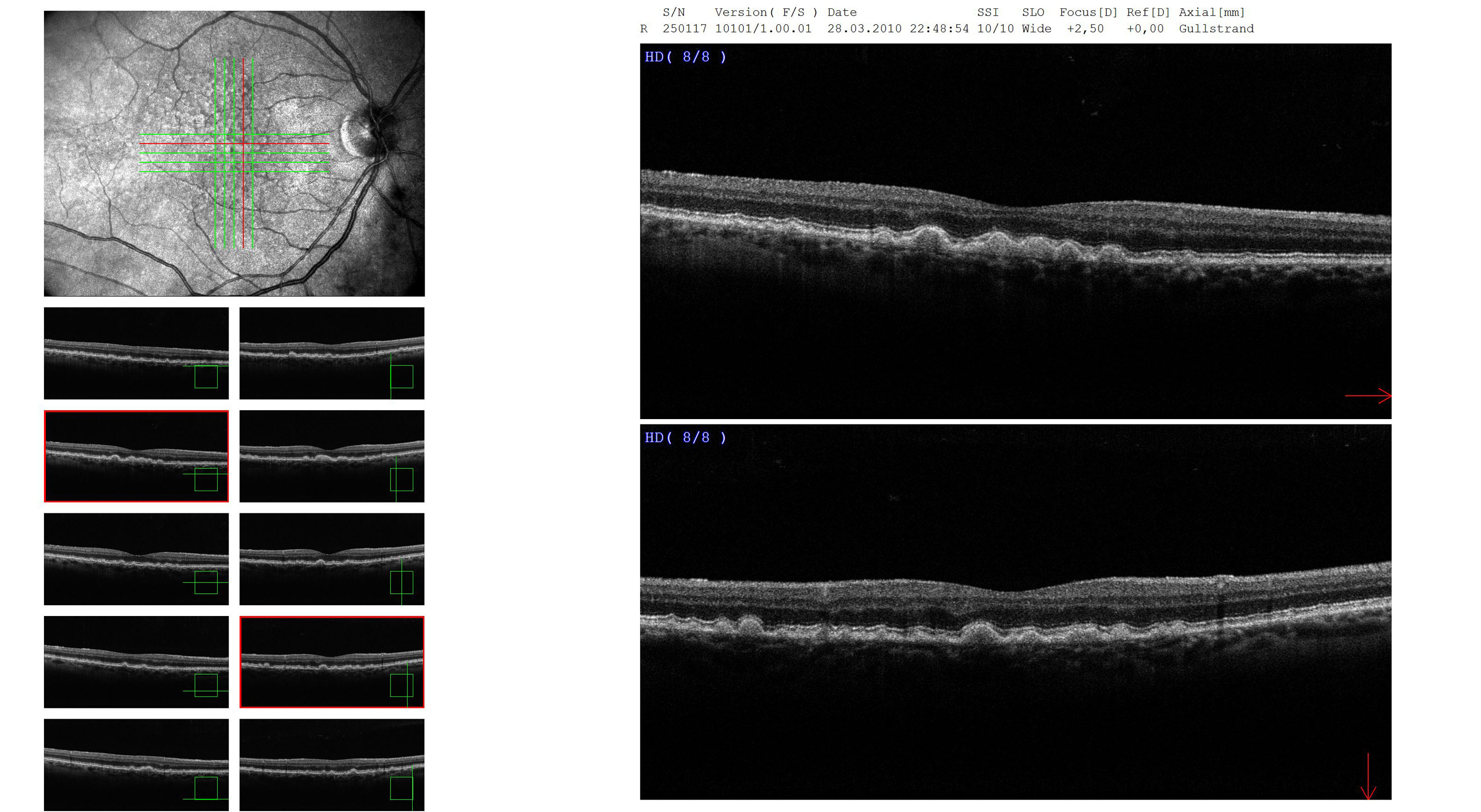Select the red-framed horizontal scan thumbnail
Viewport: 1481px width, 812px height.
[x=136, y=456]
